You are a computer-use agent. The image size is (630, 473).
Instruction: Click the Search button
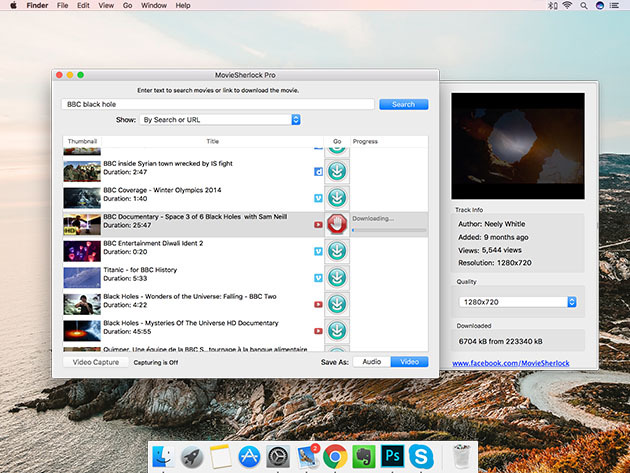click(403, 104)
